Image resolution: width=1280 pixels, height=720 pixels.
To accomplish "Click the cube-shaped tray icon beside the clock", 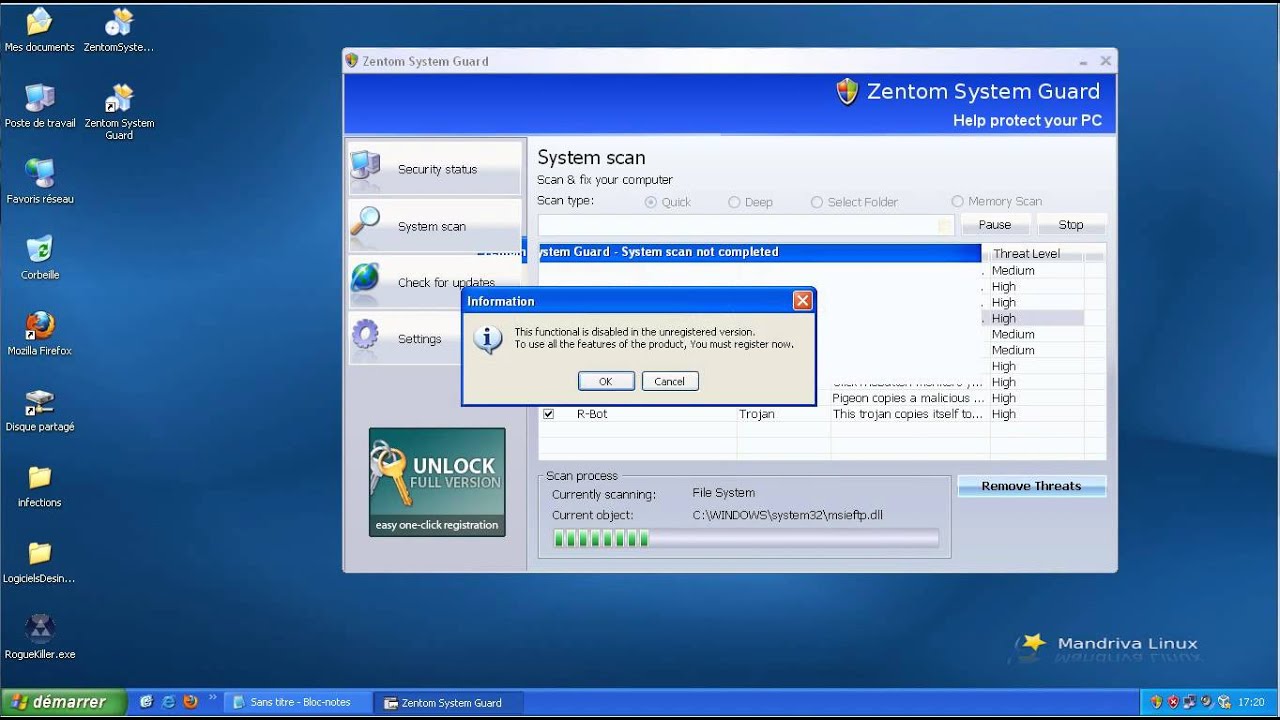I will tap(1223, 702).
